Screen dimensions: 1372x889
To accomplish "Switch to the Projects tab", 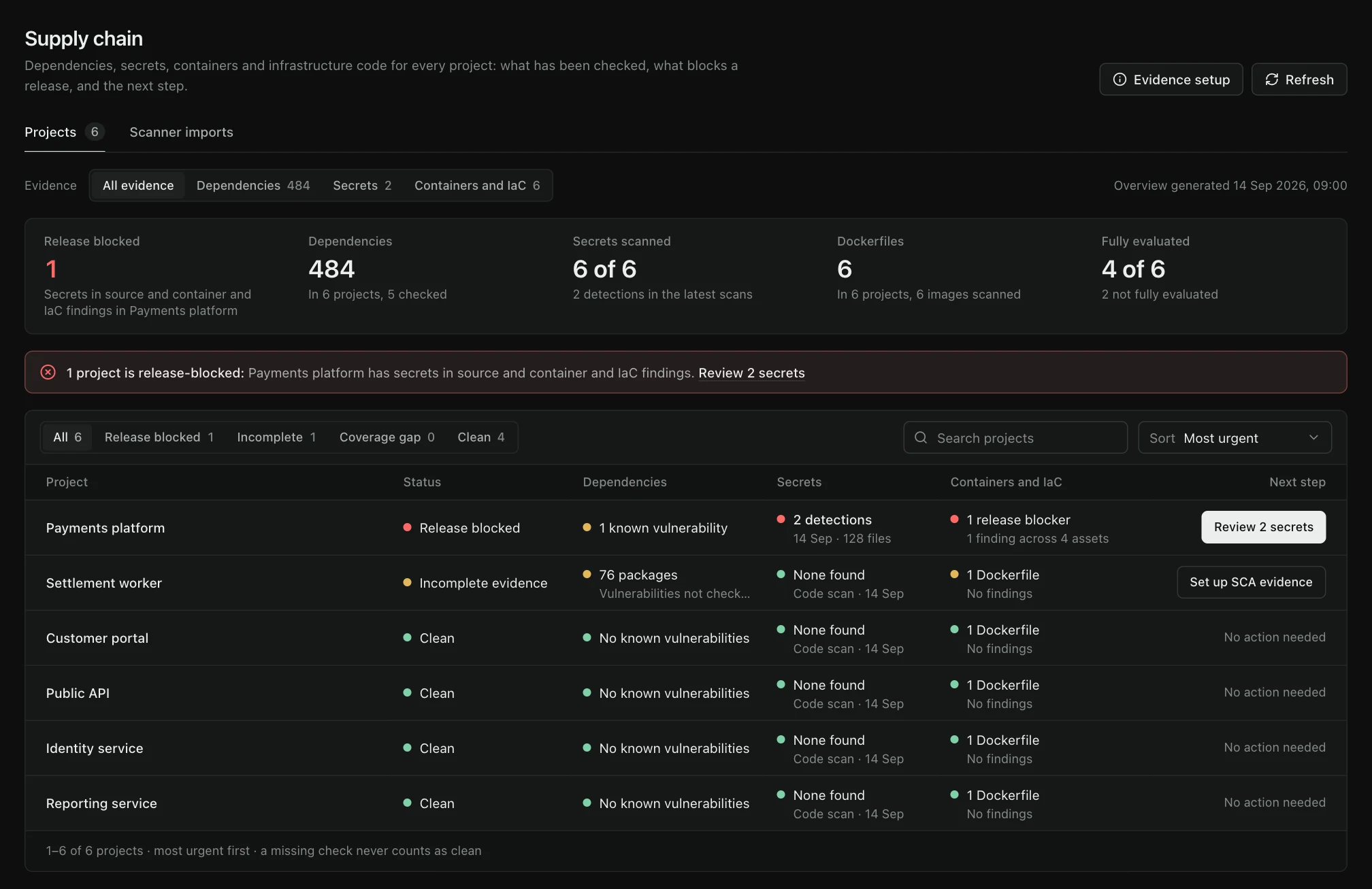I will (65, 132).
